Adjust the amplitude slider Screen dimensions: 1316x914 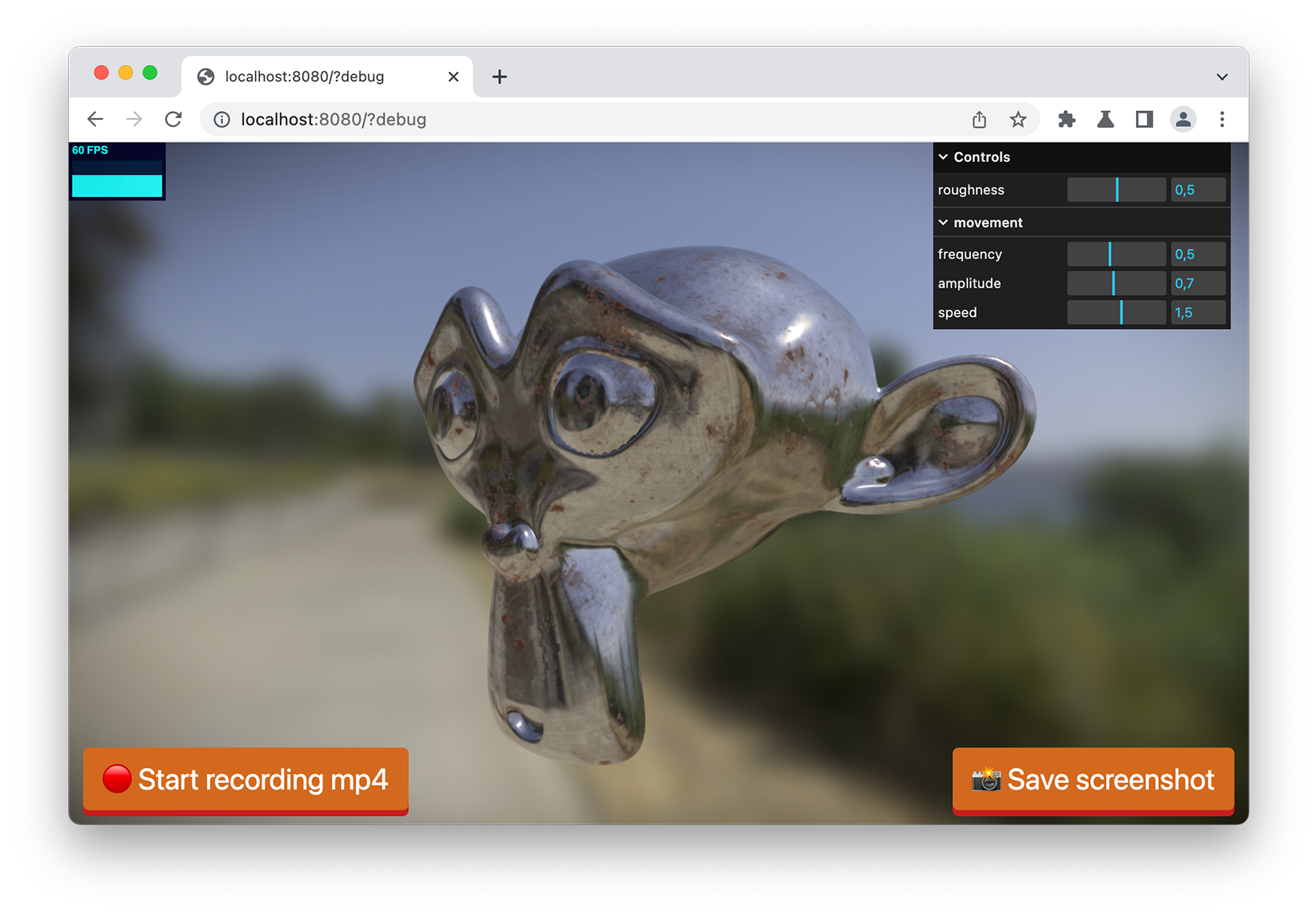(1116, 283)
